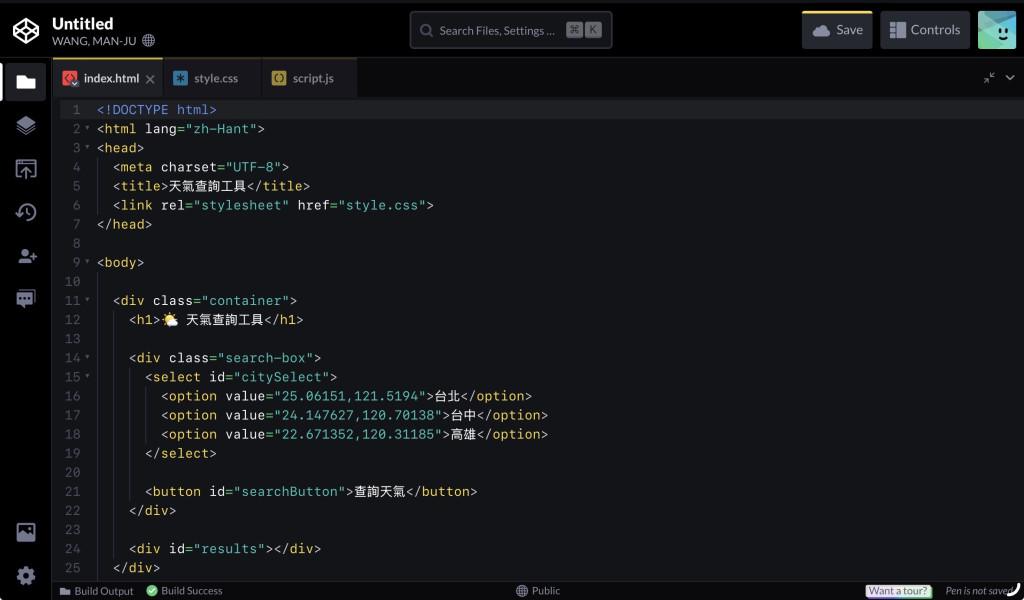Open the comments speech bubble icon
Screen dimensions: 1024x600
(25, 299)
